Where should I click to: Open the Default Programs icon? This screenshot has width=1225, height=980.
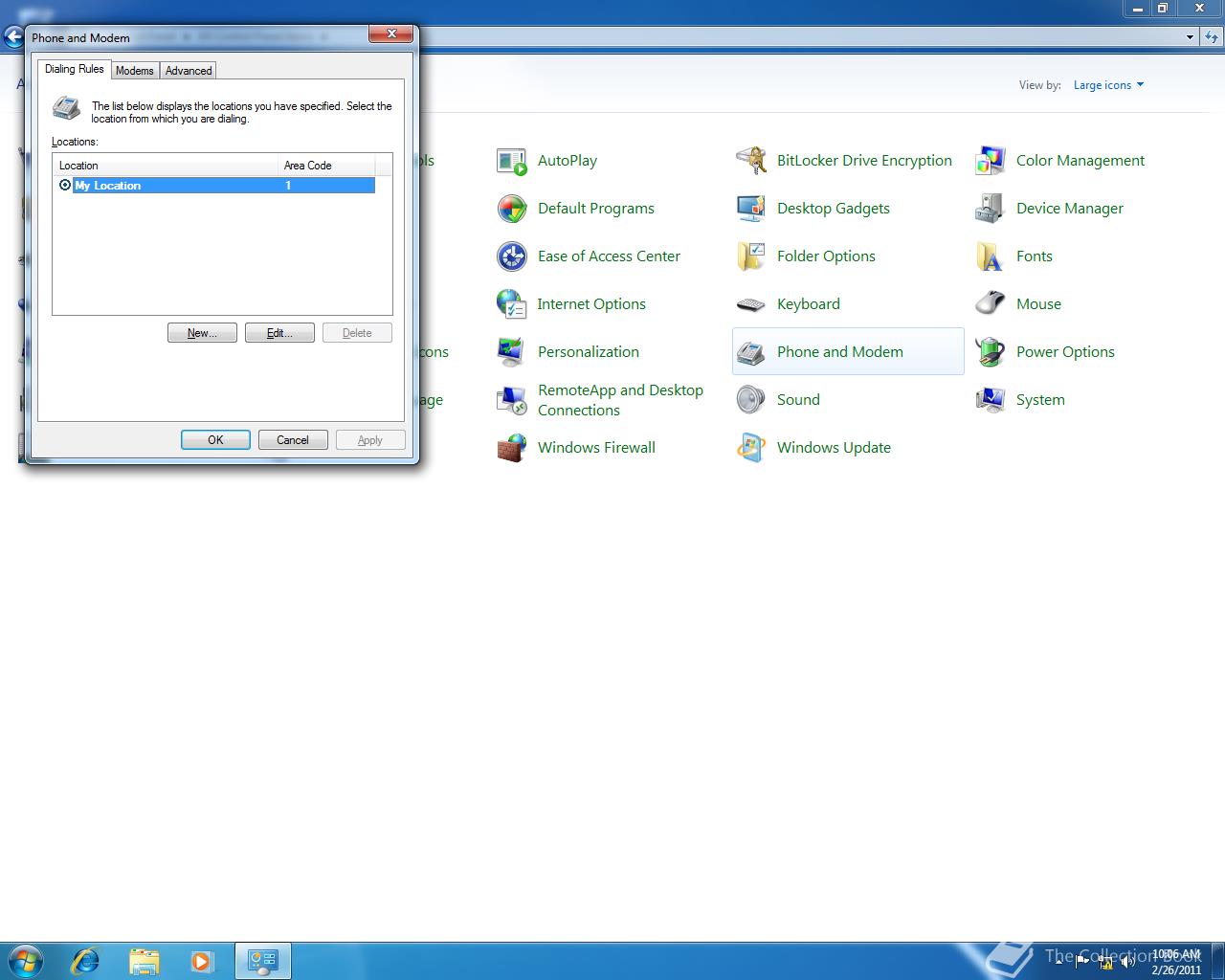512,209
